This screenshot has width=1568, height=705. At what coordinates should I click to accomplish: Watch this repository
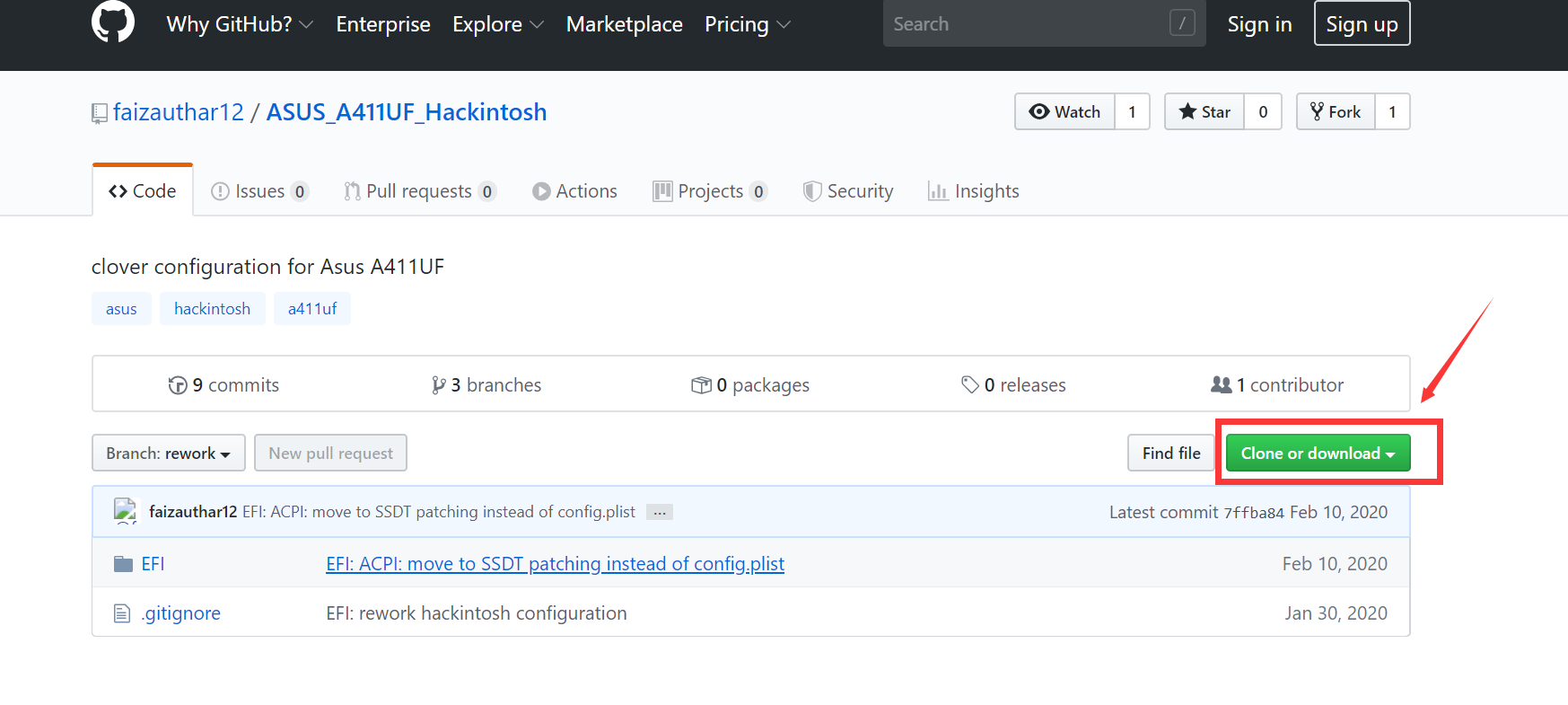pyautogui.click(x=1065, y=112)
